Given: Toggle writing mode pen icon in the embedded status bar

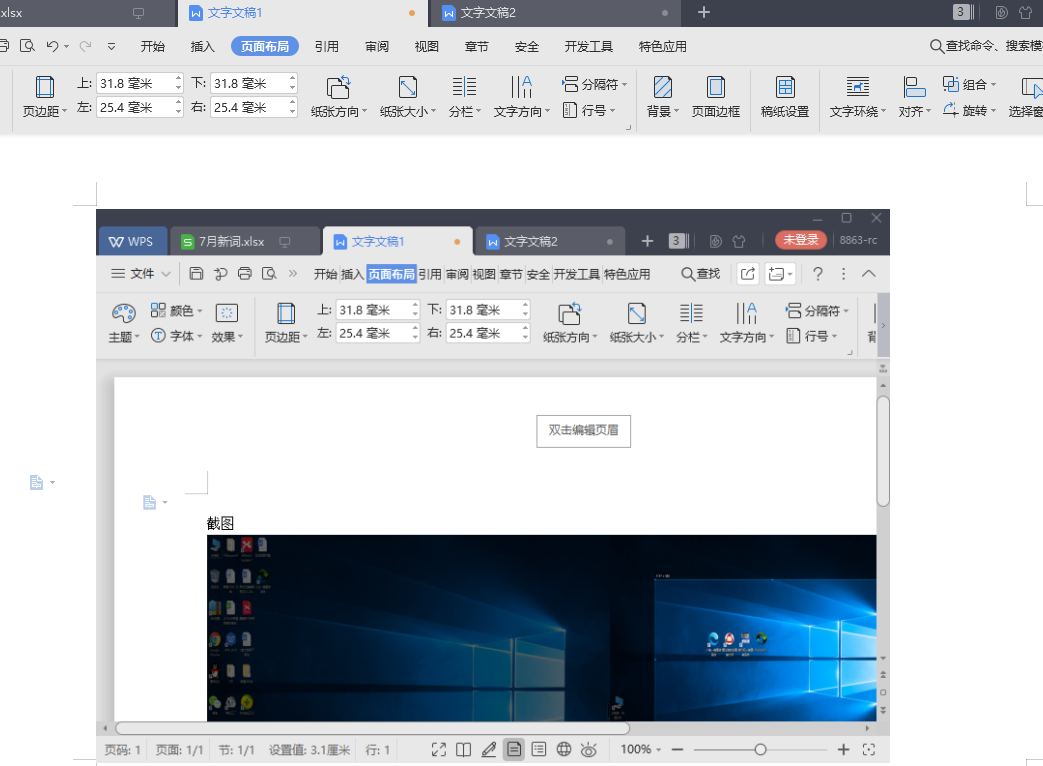Looking at the screenshot, I should click(x=488, y=749).
